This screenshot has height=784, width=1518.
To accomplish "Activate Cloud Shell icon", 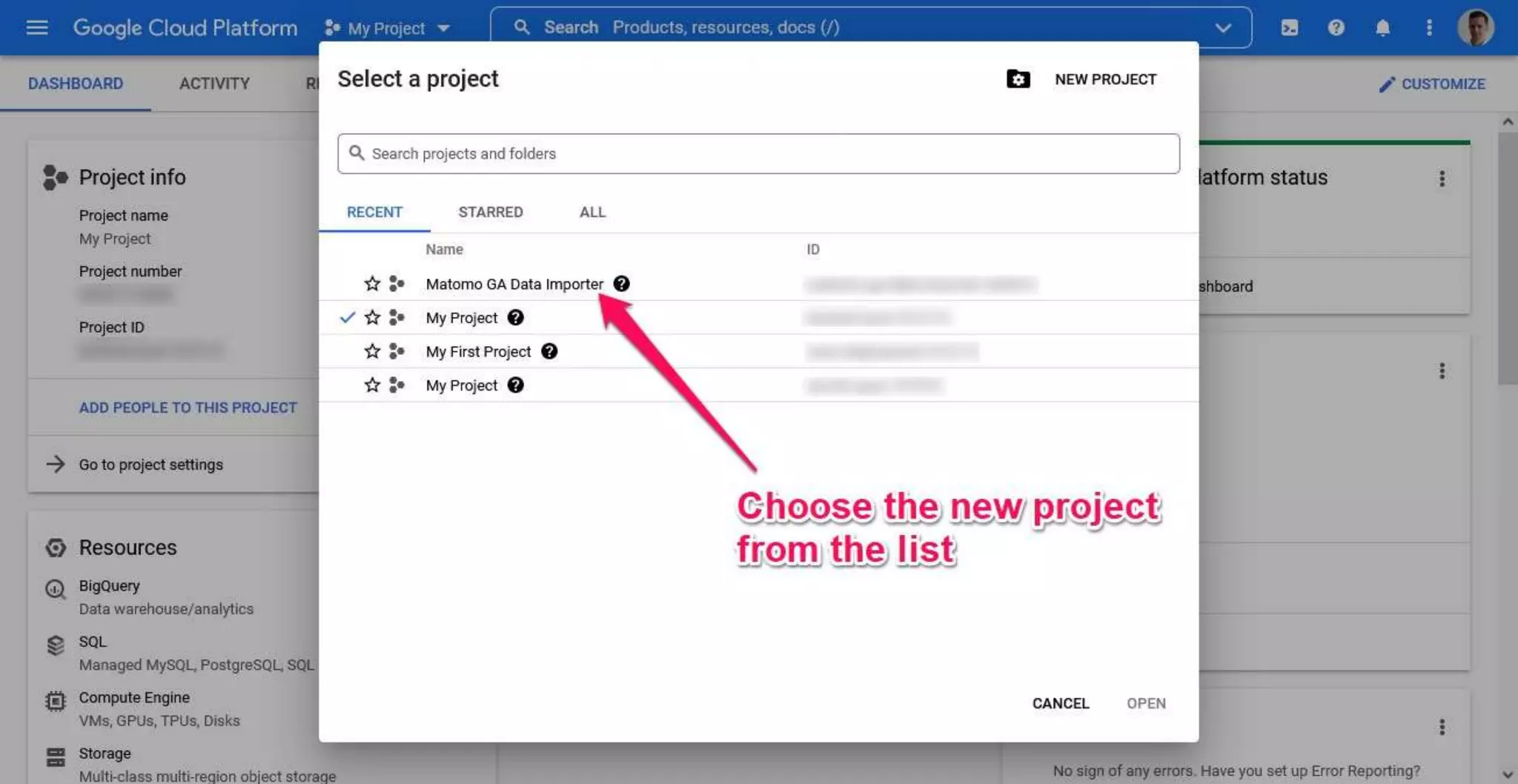I will click(1289, 27).
